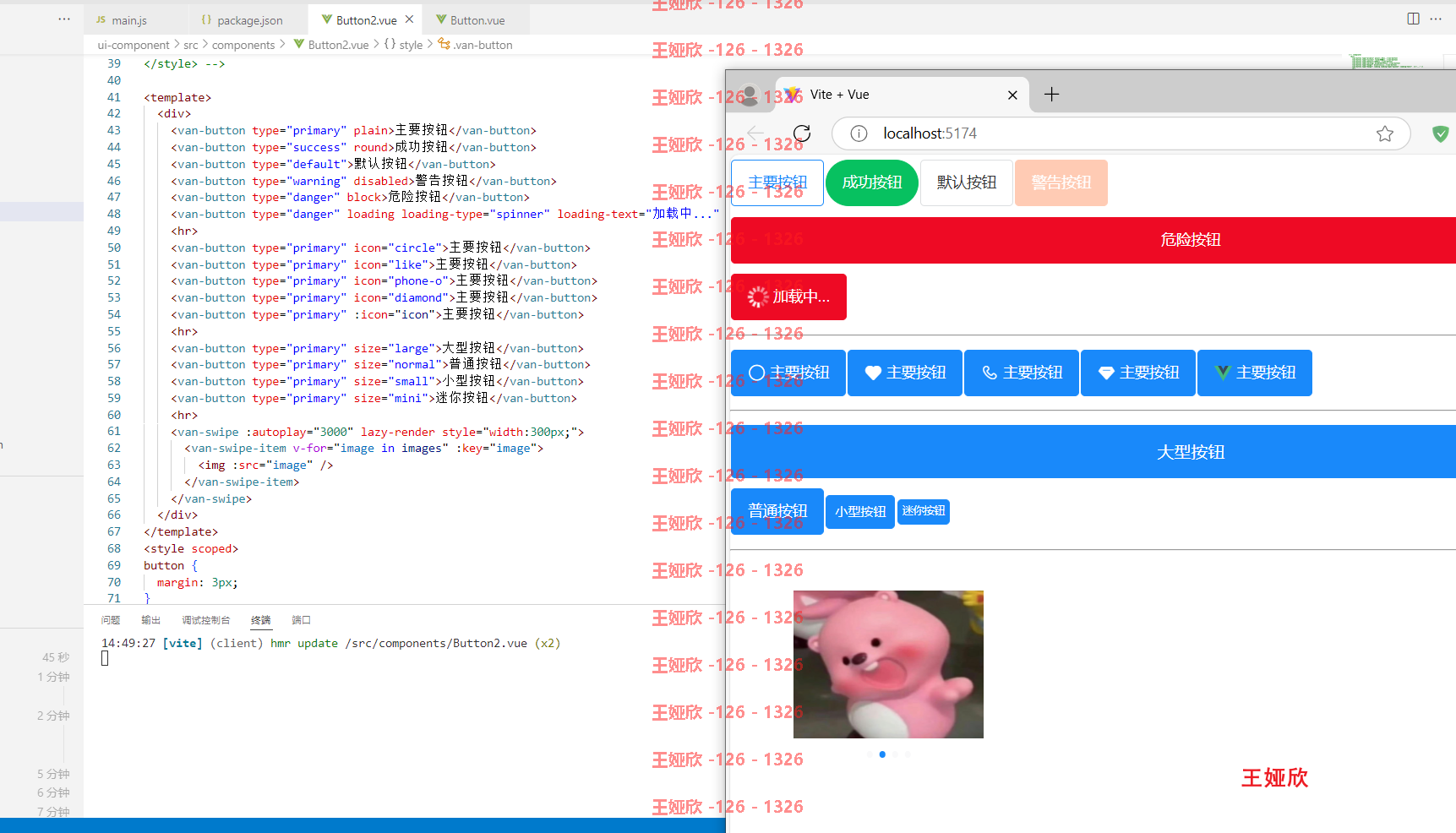Click src breadcrumb segment
Viewport: 1456px width, 833px height.
[191, 45]
